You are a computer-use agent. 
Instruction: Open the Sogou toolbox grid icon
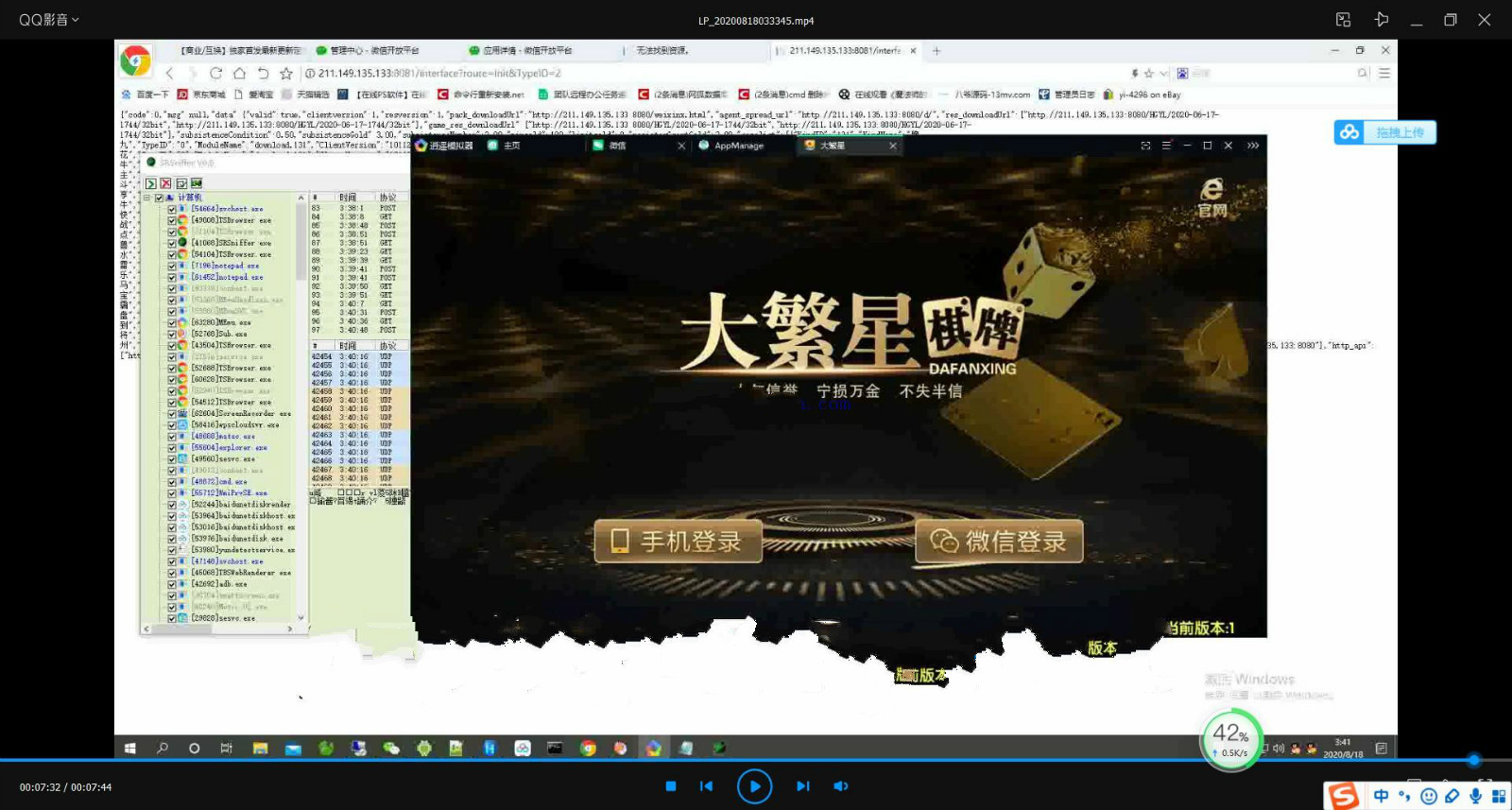click(x=1499, y=797)
